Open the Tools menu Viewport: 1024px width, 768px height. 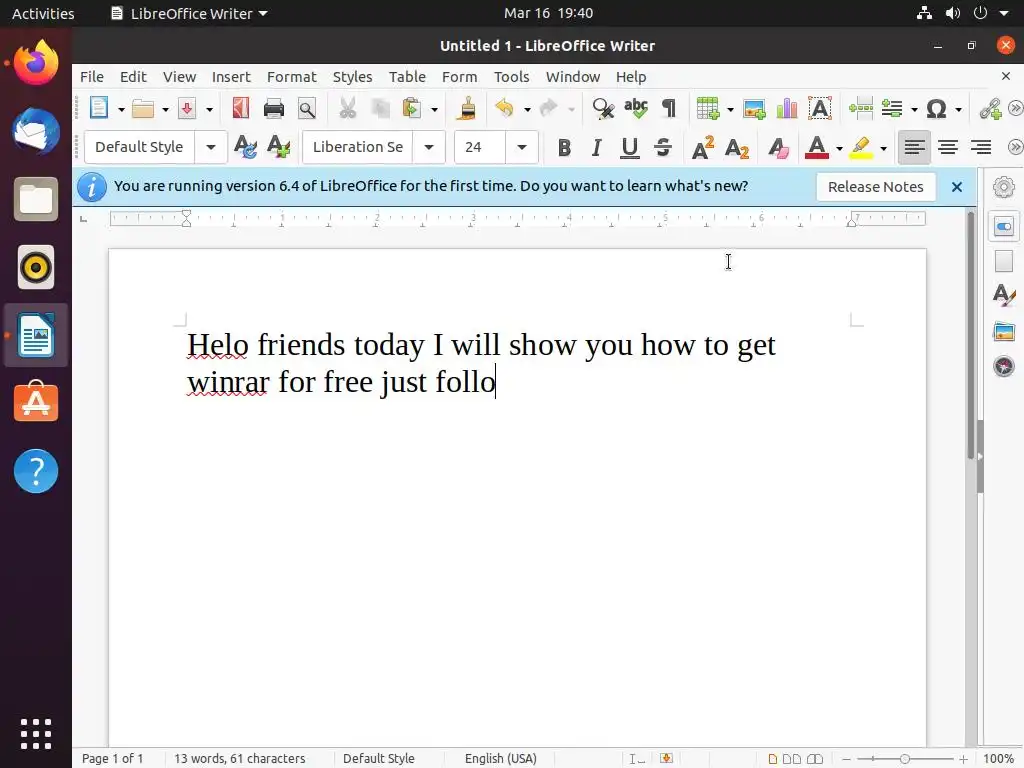pos(511,76)
